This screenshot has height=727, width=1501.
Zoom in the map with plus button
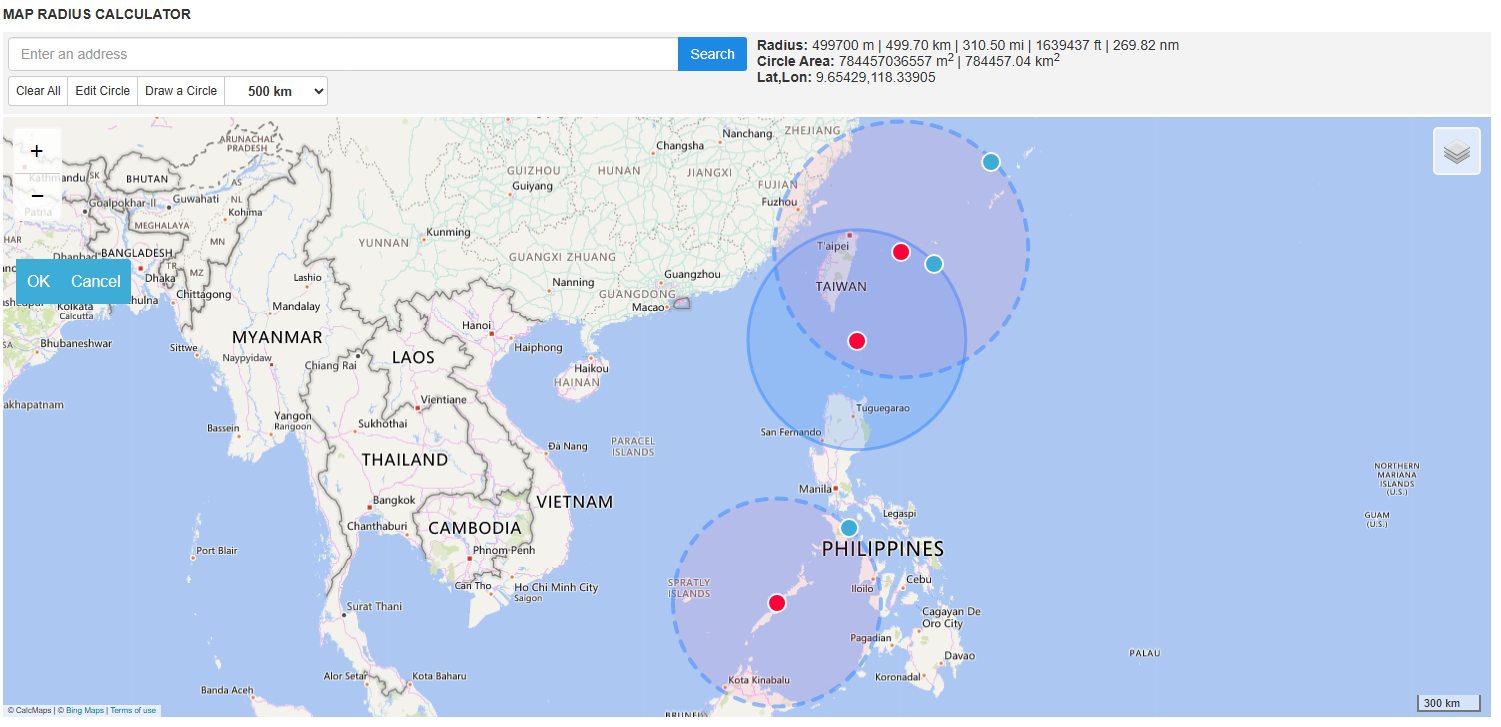37,151
